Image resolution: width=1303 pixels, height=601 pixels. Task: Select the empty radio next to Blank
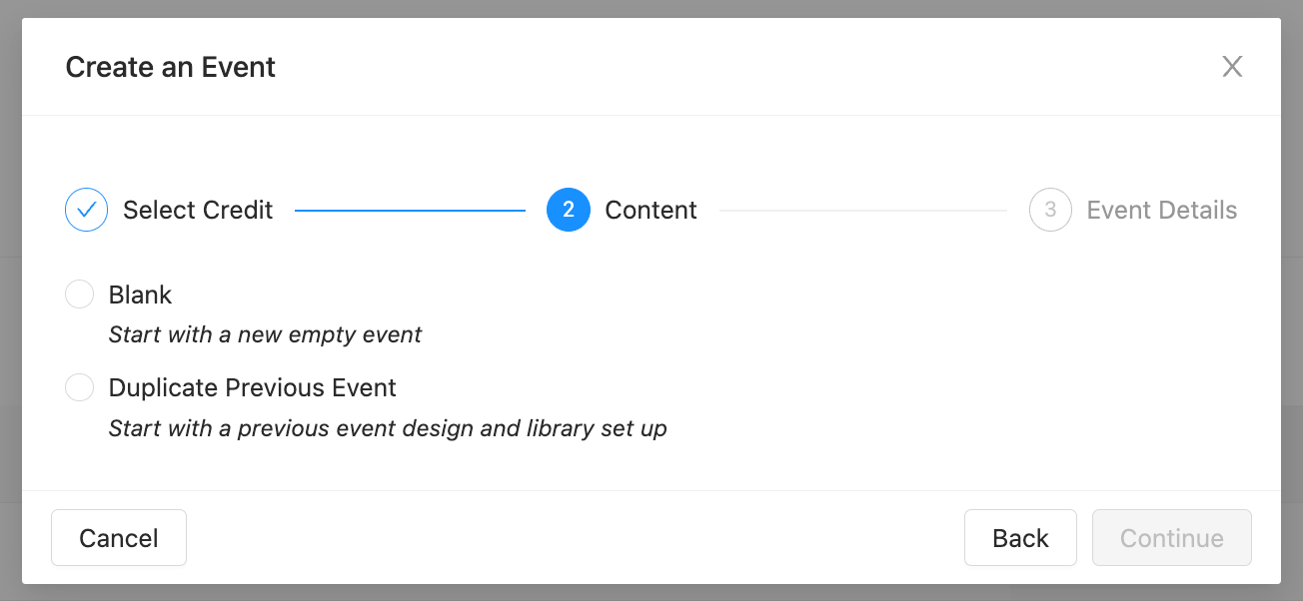coord(79,294)
